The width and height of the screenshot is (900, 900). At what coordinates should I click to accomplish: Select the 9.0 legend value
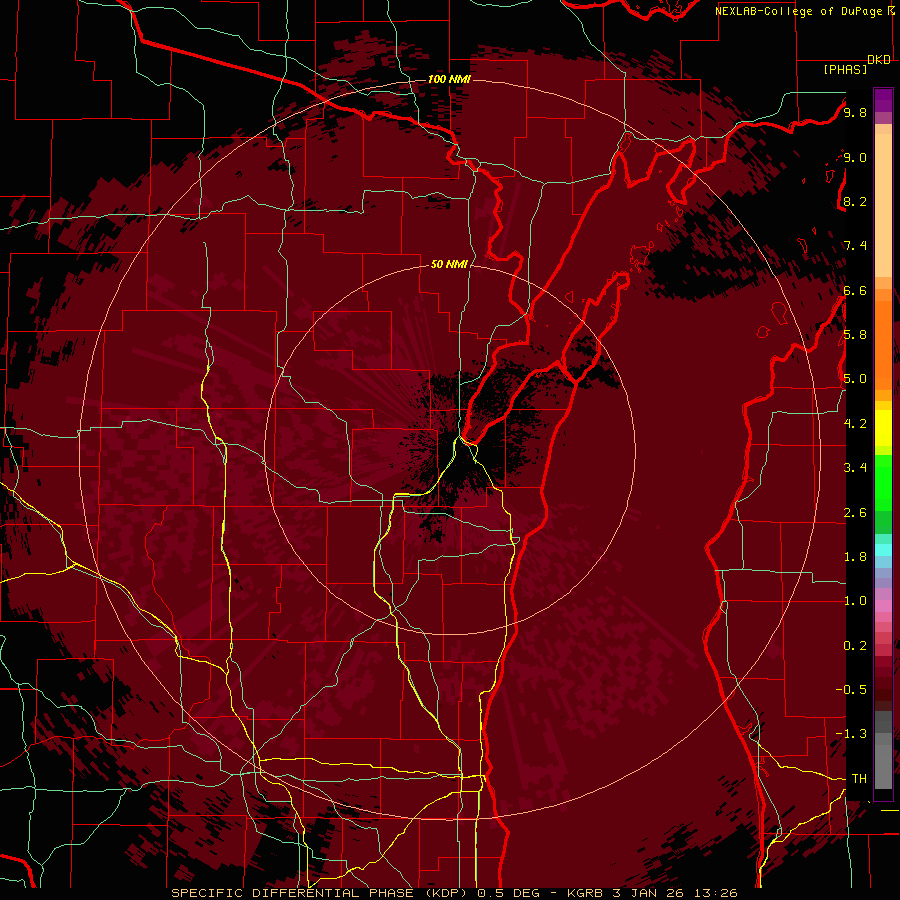point(855,157)
